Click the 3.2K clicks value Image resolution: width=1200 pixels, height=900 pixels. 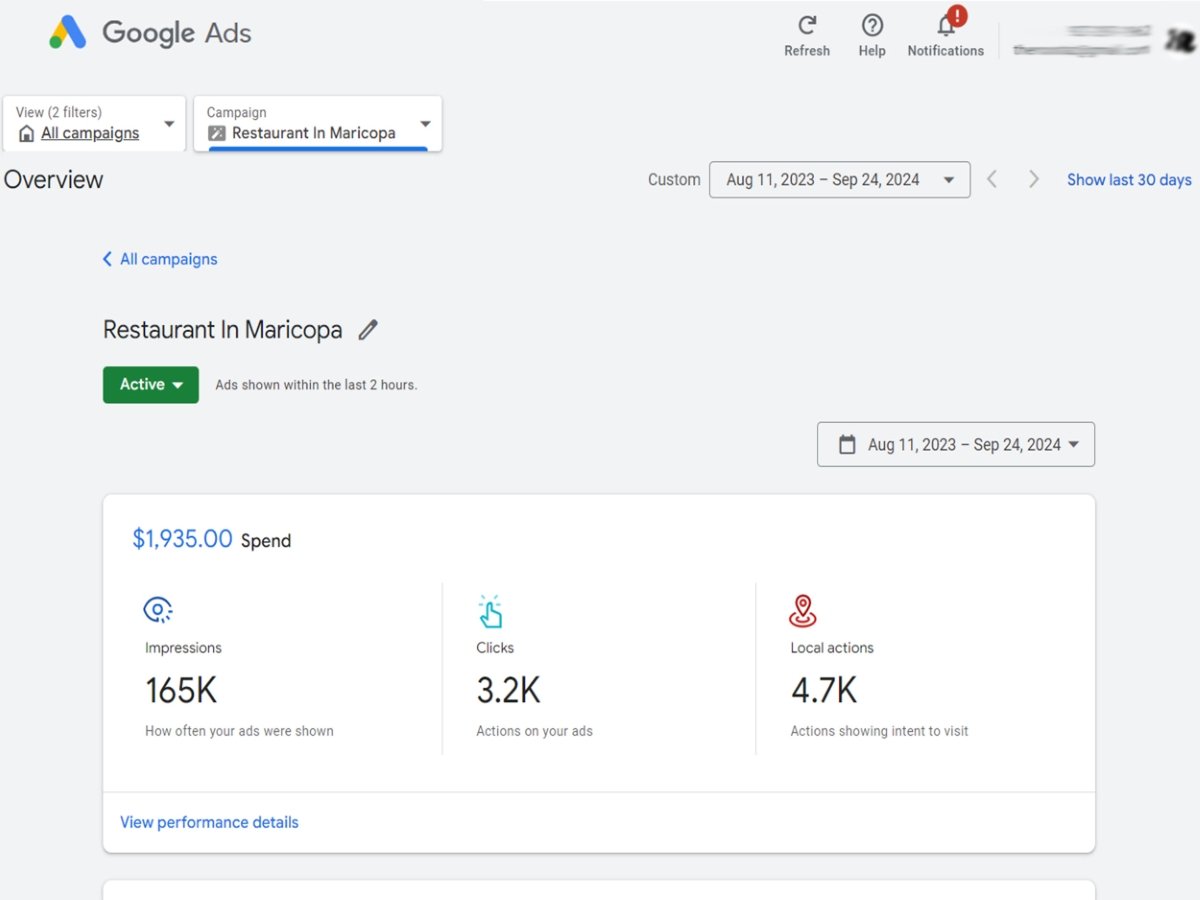click(x=508, y=690)
